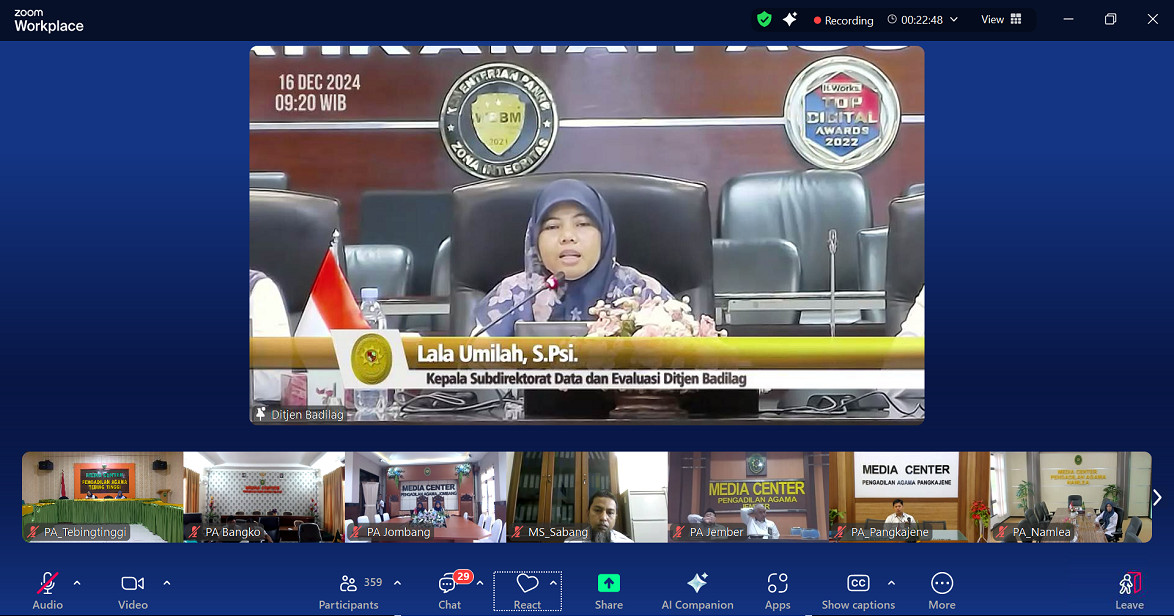Open the React emoji panel

tap(528, 588)
